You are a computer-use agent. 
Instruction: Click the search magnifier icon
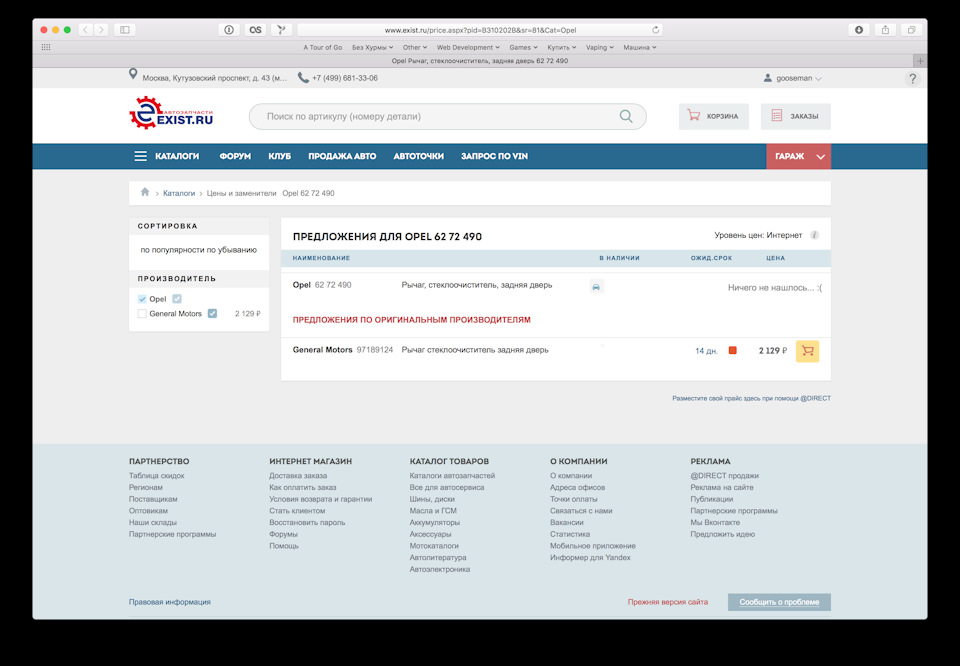click(x=626, y=116)
